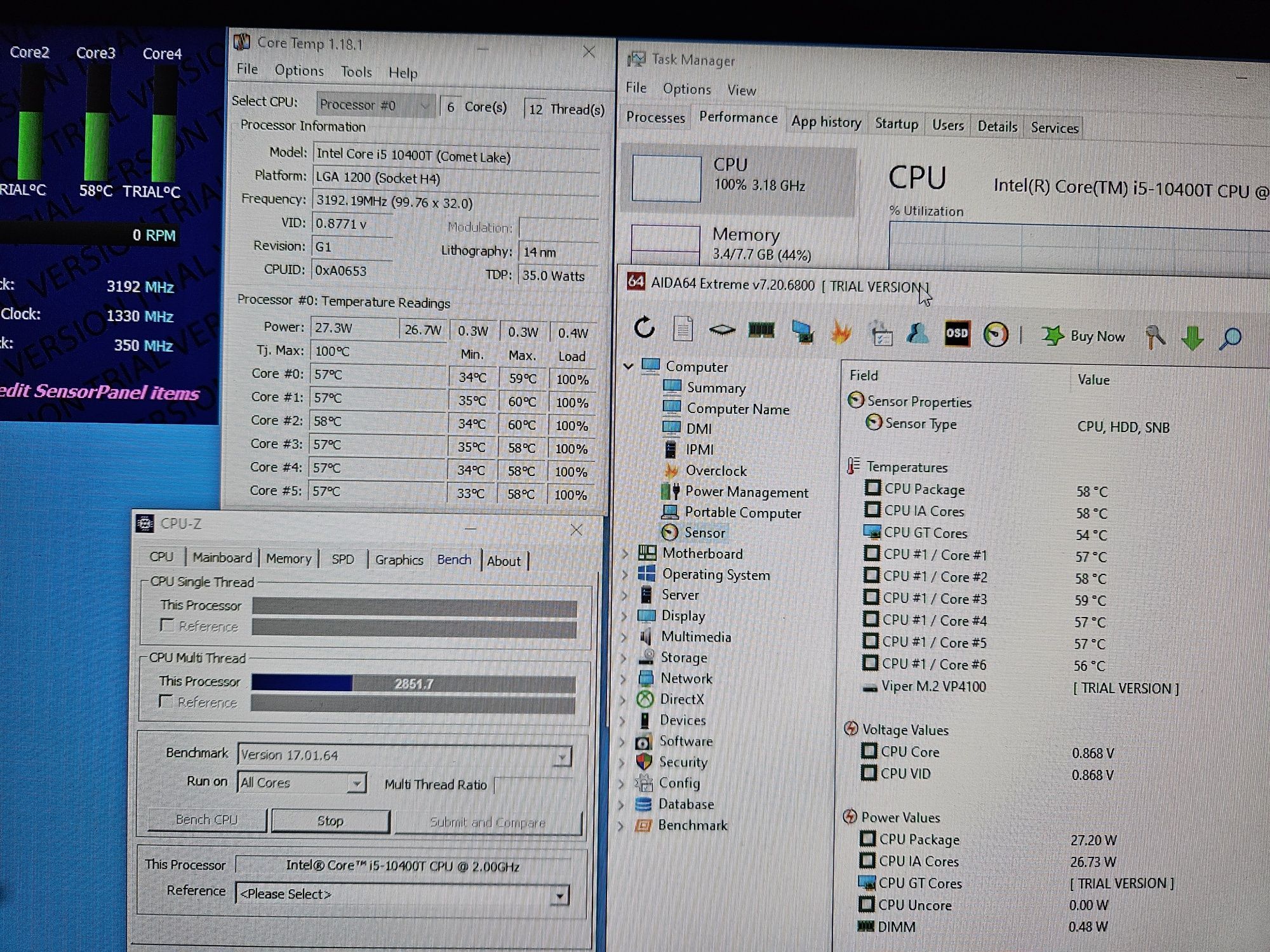Expand the Benchmark tree node
This screenshot has height=952, width=1270.
(622, 825)
